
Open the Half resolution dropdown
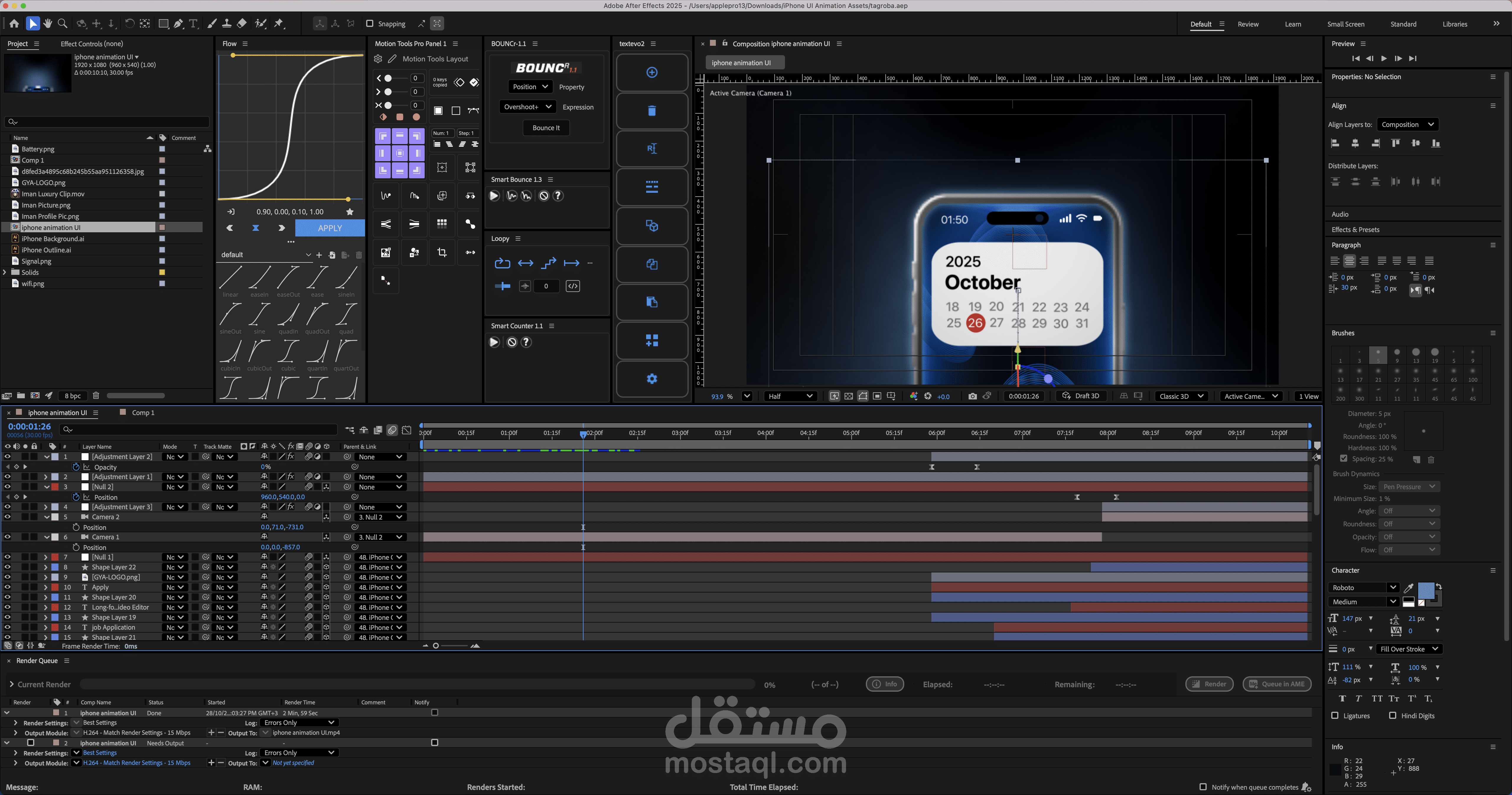790,396
